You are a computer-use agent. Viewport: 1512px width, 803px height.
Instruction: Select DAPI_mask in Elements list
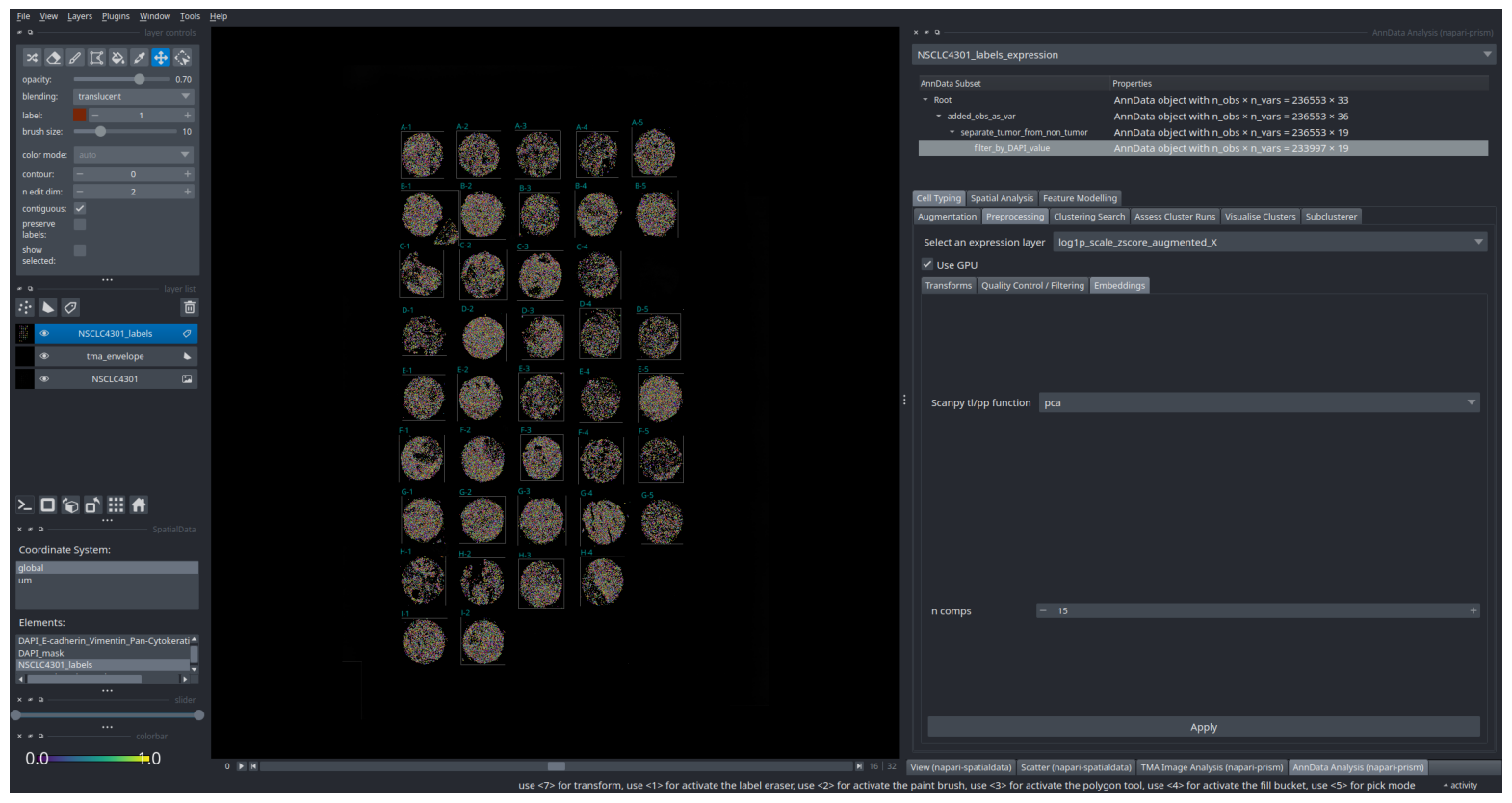point(102,653)
